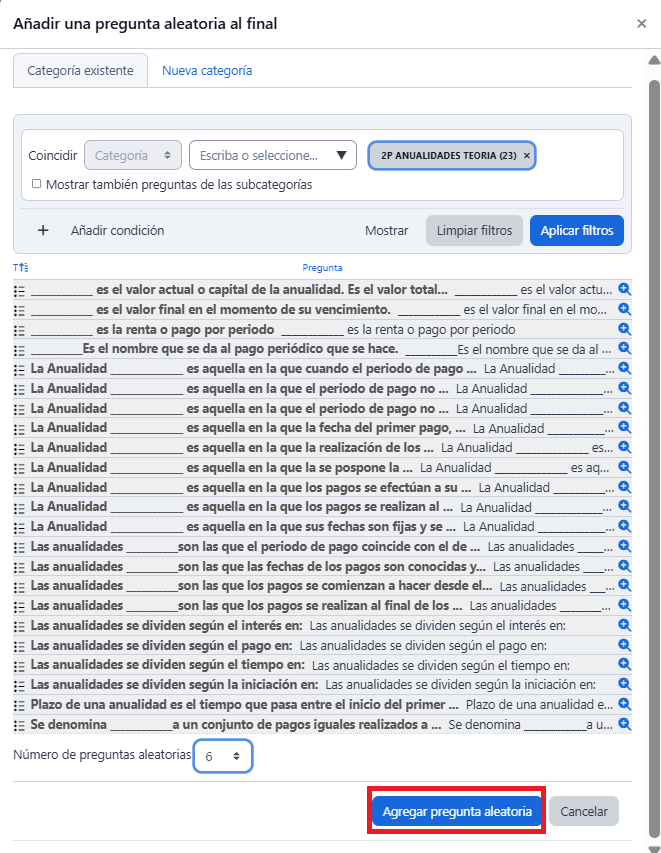Open the number of random questions selector
Screen dimensions: 661x853
coord(223,756)
